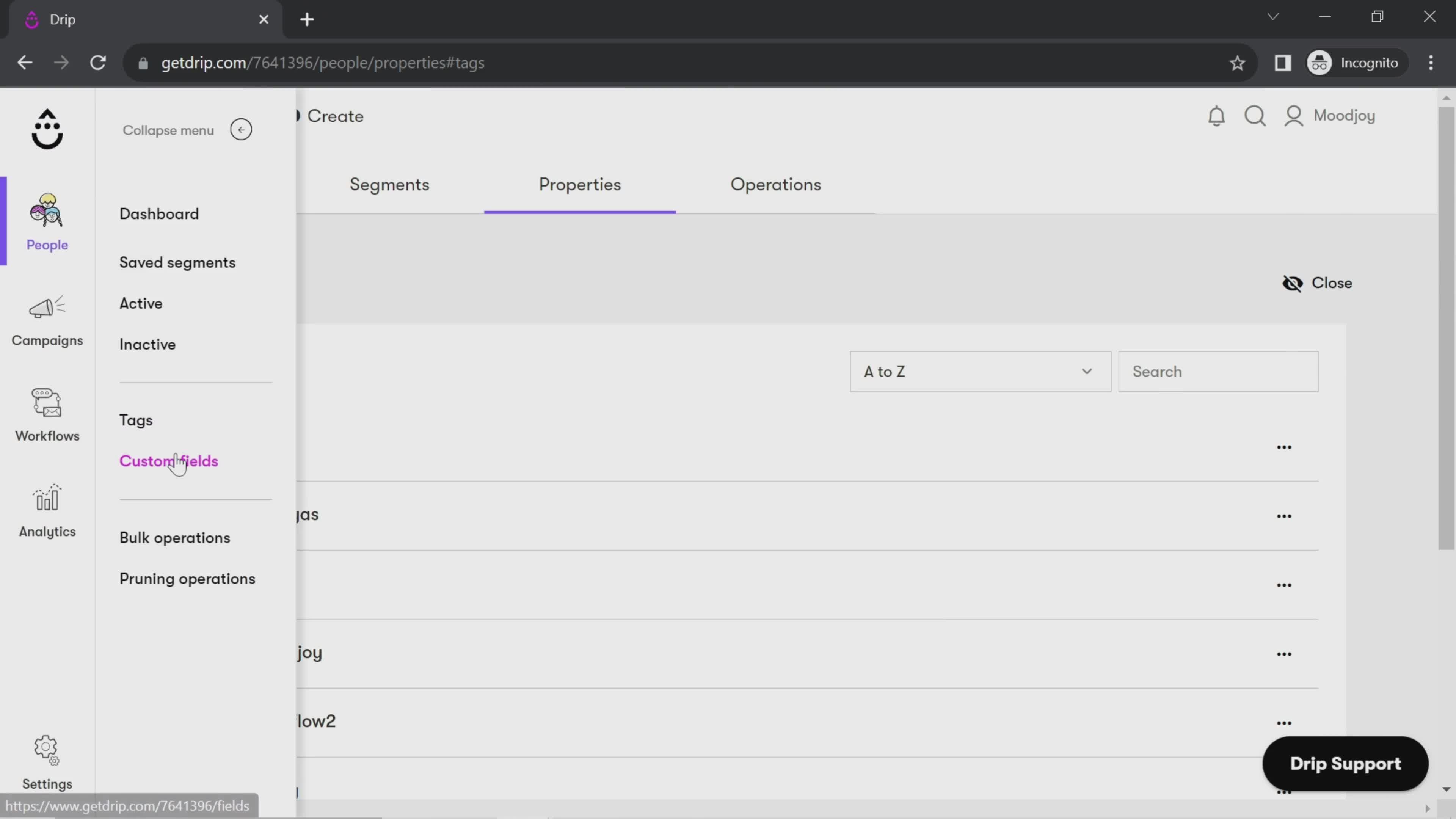Image resolution: width=1456 pixels, height=819 pixels.
Task: Click the 'jas' tag row text
Action: click(308, 515)
